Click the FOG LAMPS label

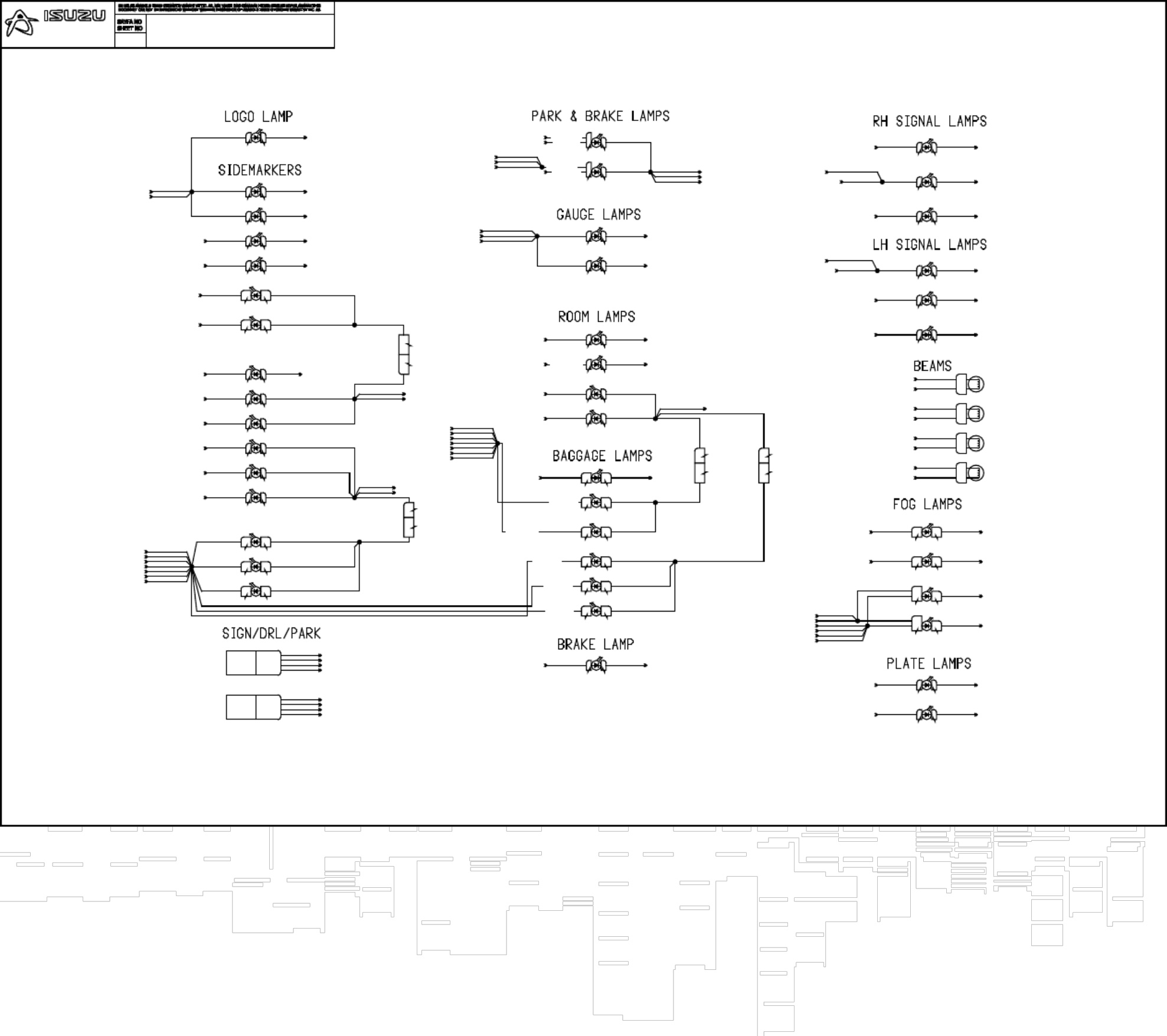927,504
